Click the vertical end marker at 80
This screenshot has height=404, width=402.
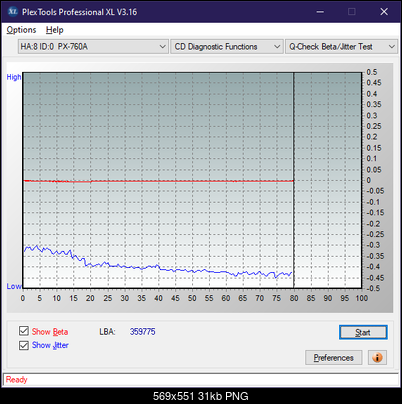coord(294,180)
